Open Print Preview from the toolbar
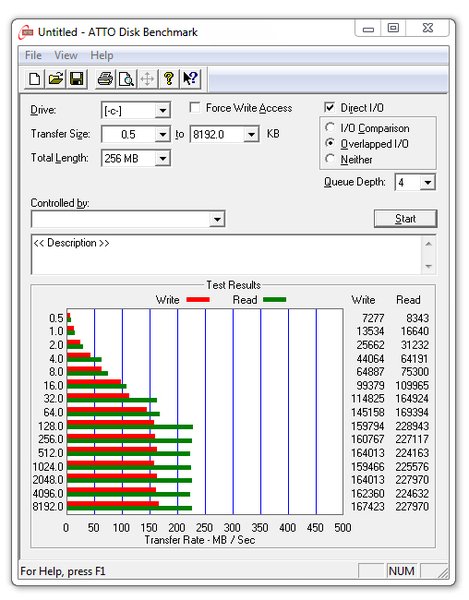The height and width of the screenshot is (600, 469). (x=126, y=79)
